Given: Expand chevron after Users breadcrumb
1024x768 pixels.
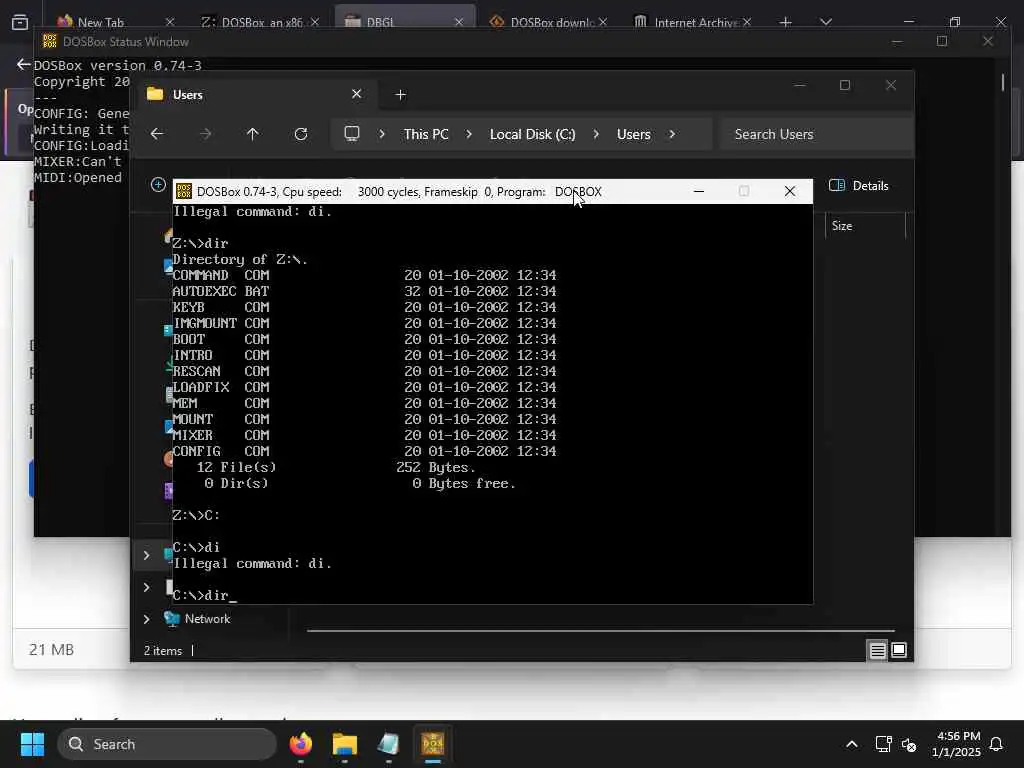Looking at the screenshot, I should [x=672, y=134].
